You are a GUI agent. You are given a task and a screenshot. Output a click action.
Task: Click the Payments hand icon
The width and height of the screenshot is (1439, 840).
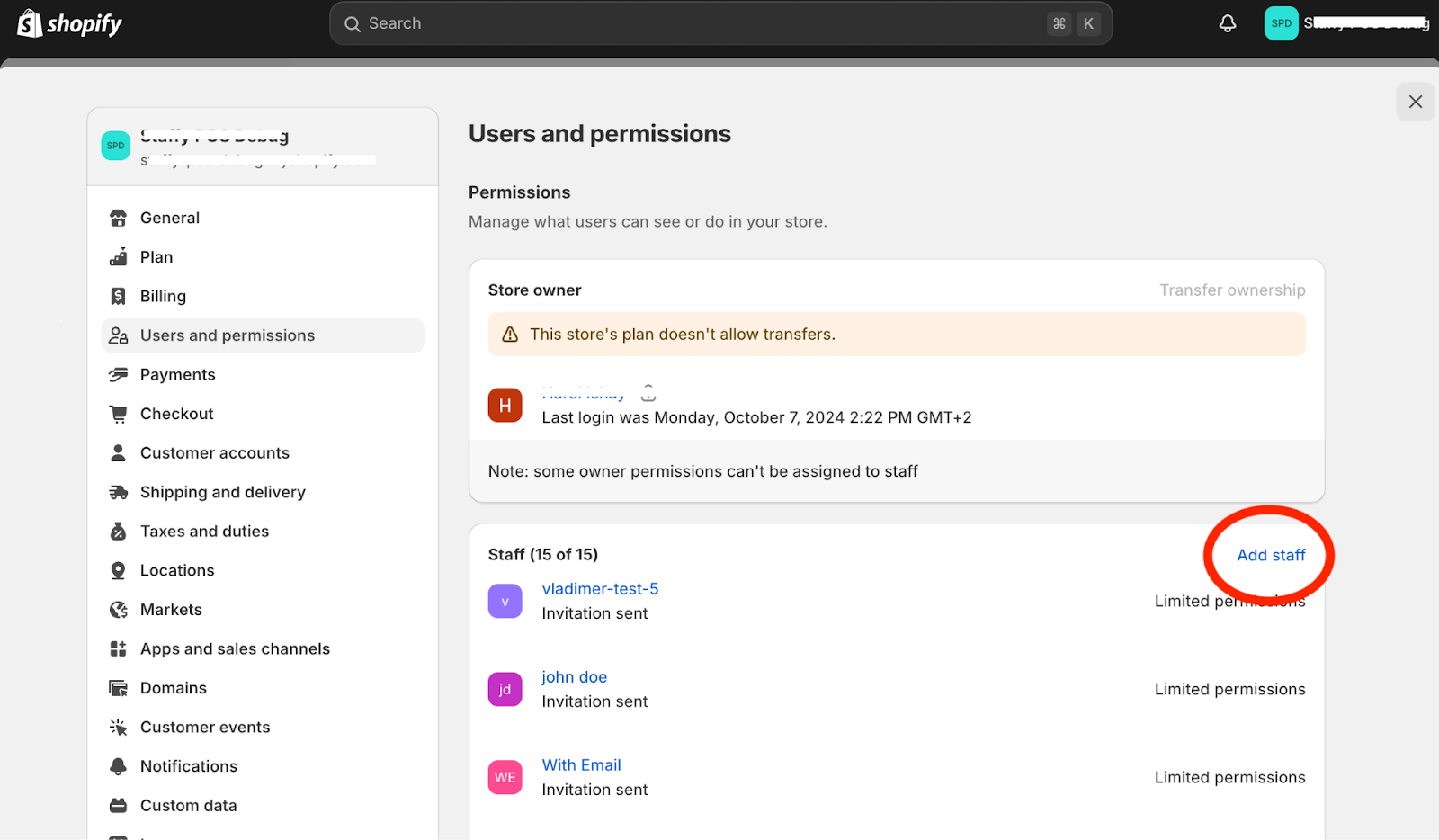click(118, 374)
